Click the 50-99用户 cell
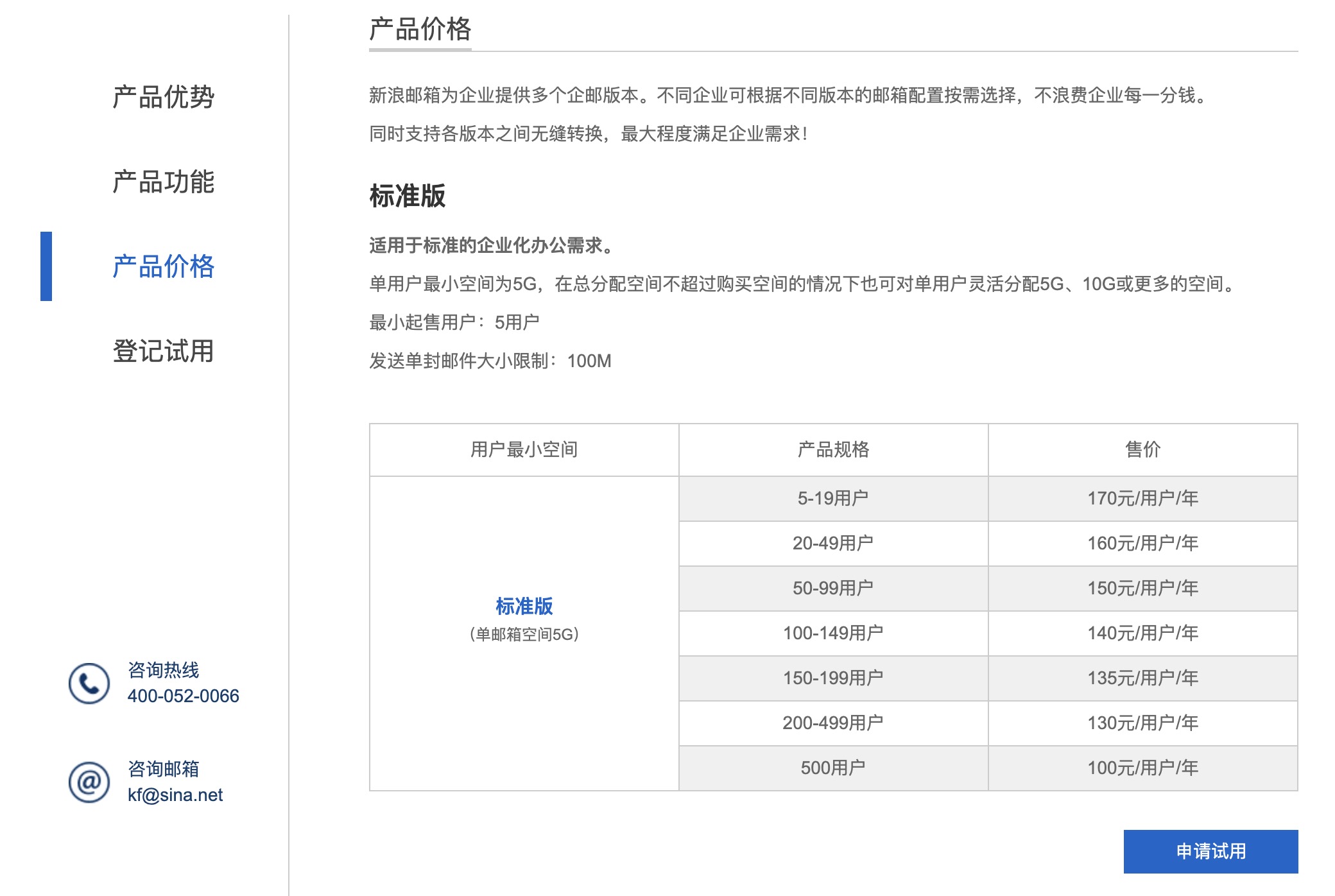1335x896 pixels. (833, 588)
